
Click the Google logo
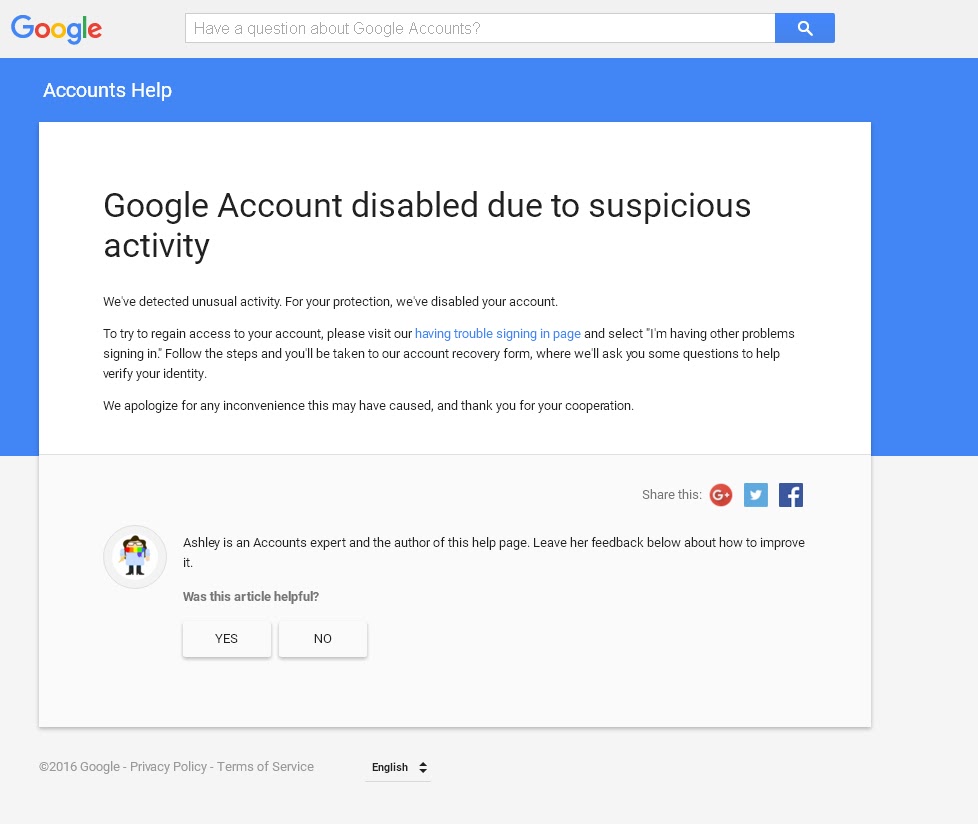tap(56, 29)
